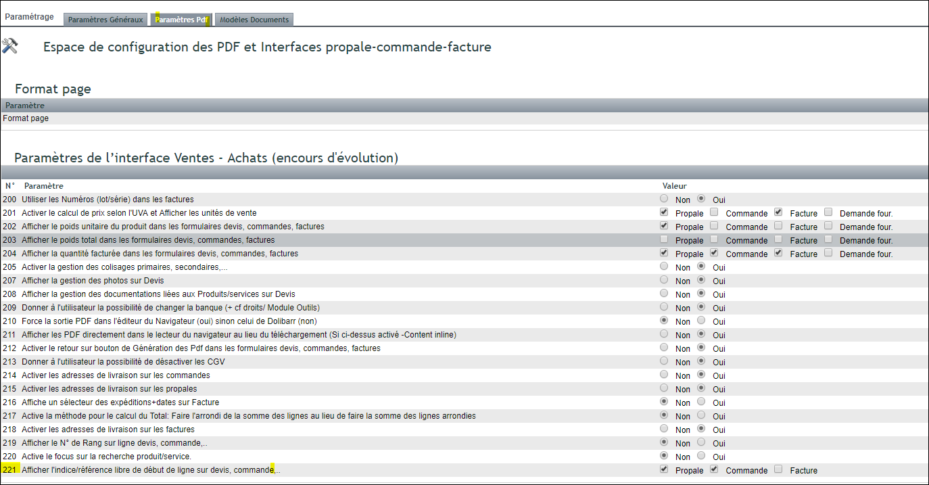The image size is (929, 485).
Task: Enable Propale for parameter 203 poids total
Action: [664, 239]
